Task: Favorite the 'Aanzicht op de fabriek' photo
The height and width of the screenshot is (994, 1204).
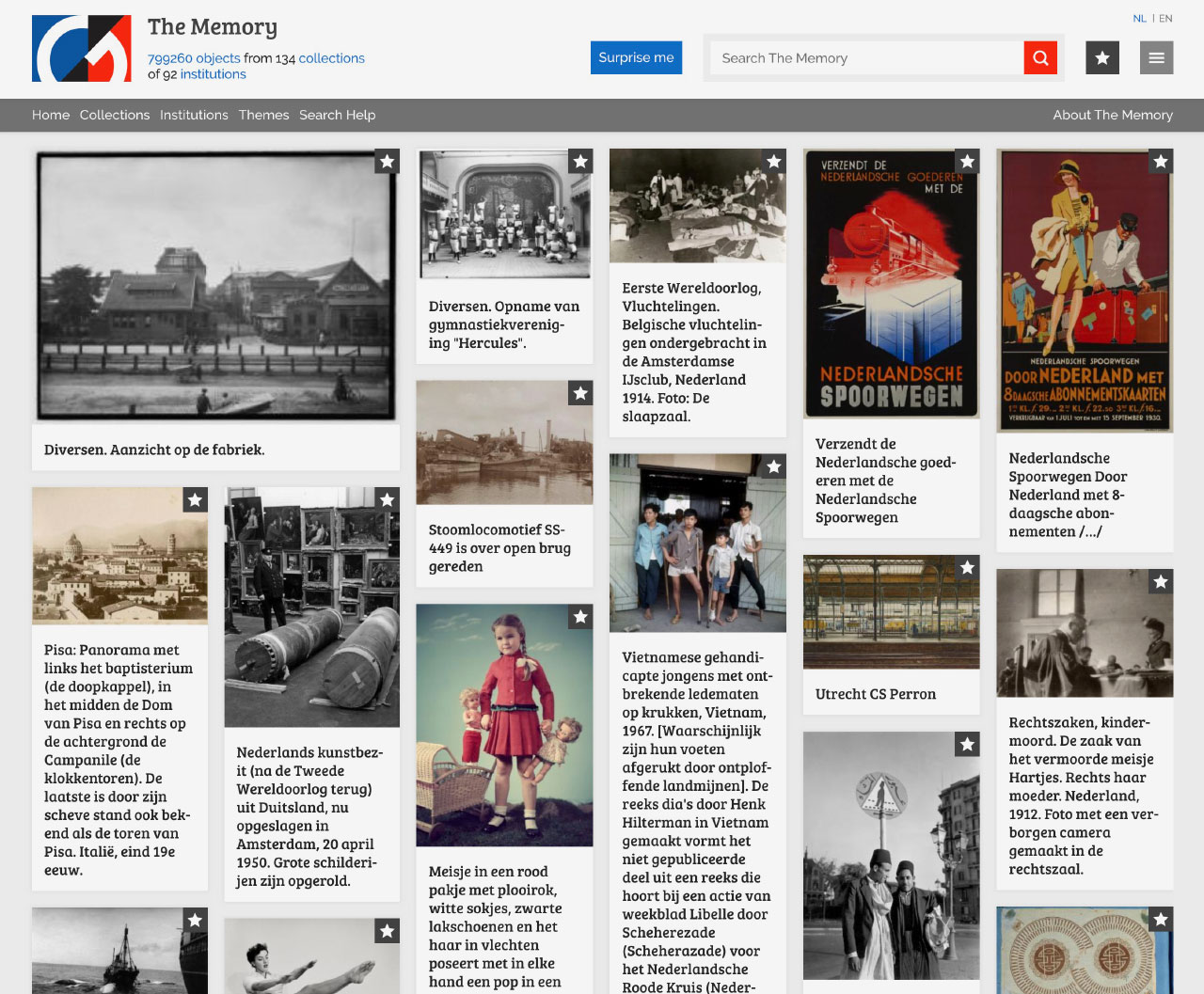Action: [x=387, y=162]
